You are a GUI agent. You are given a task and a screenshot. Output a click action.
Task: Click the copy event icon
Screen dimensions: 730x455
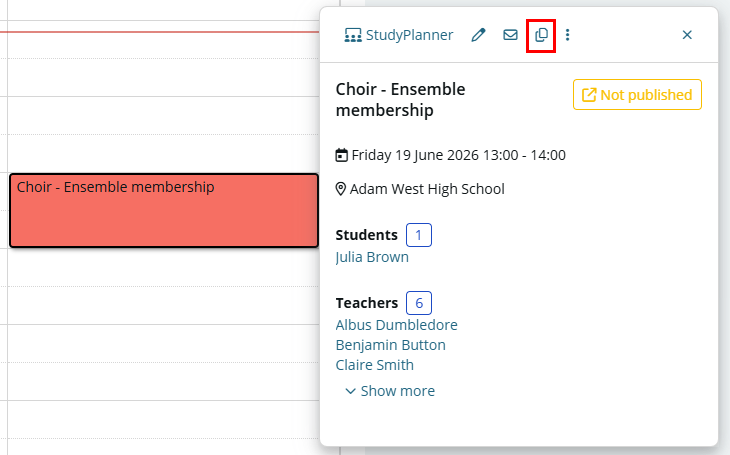(541, 35)
